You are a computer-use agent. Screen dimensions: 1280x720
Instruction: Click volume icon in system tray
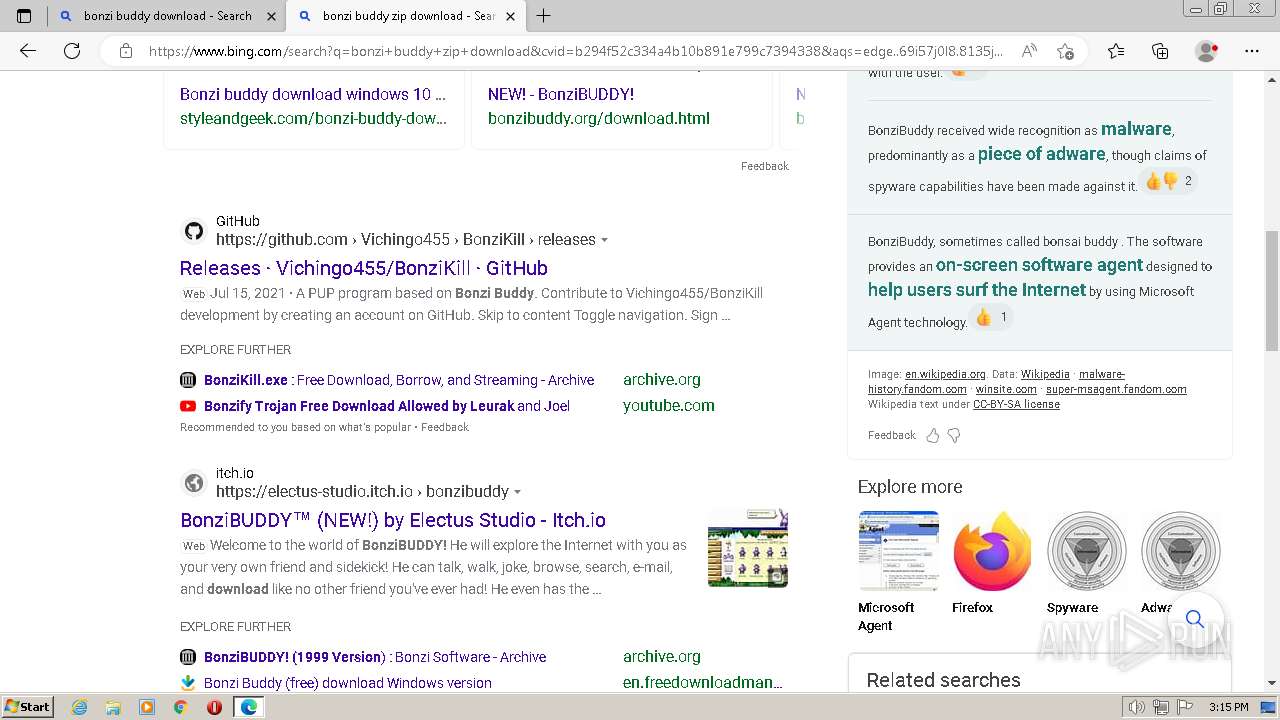(1138, 707)
